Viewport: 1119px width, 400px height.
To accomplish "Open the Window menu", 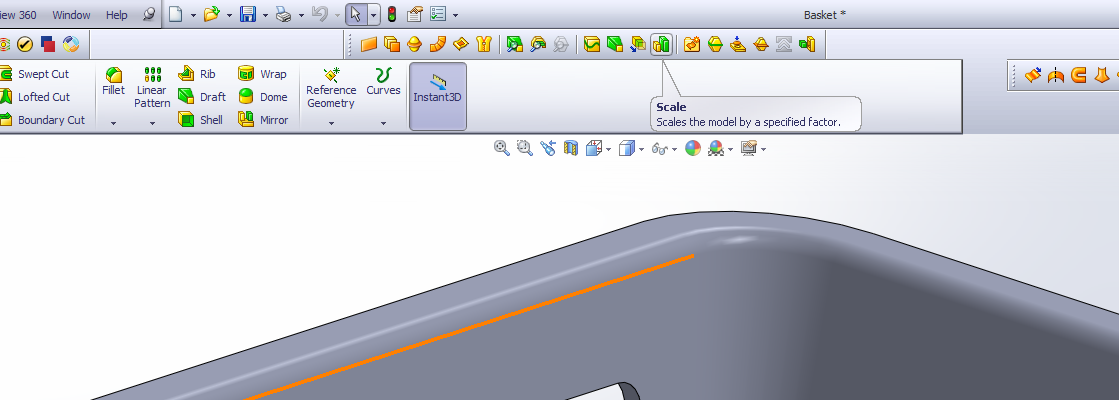I will click(71, 14).
